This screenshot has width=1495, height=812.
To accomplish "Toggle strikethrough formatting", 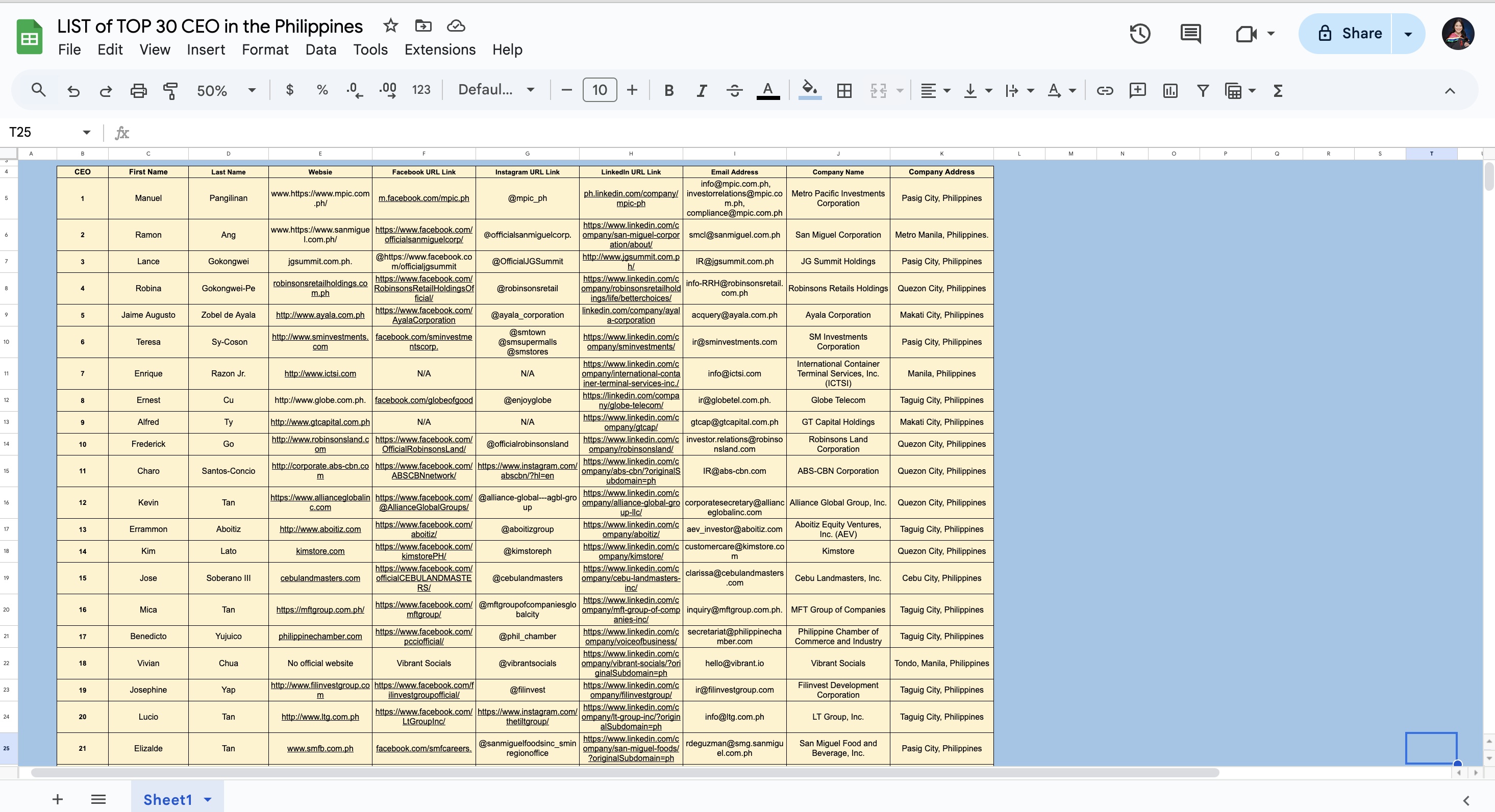I will pyautogui.click(x=734, y=90).
